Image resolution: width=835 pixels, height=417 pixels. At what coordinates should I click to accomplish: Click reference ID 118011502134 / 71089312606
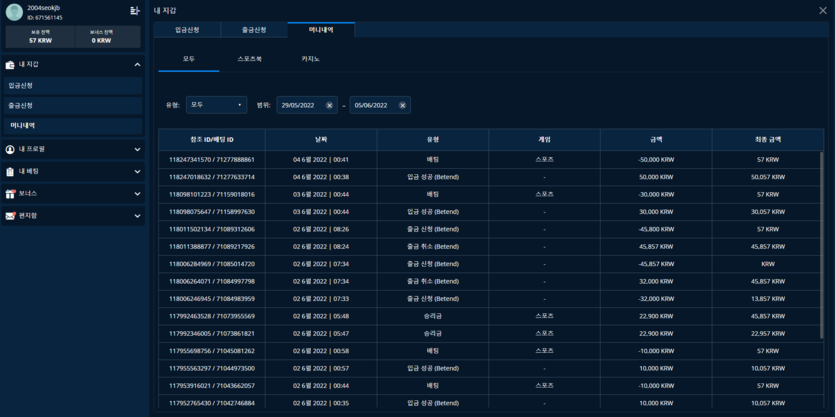(x=211, y=229)
